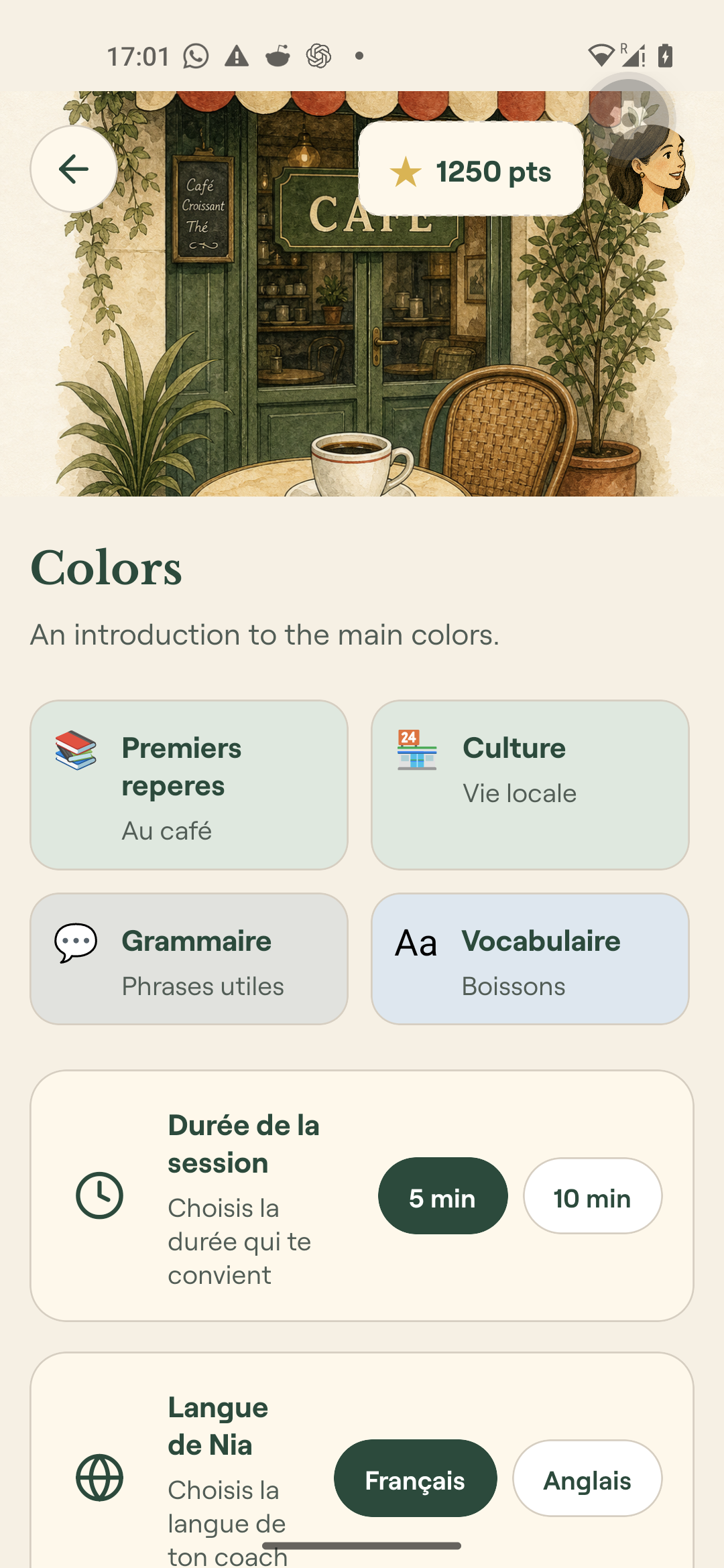This screenshot has height=1568, width=724.
Task: Choose Français as Nia's language
Action: pyautogui.click(x=416, y=1478)
